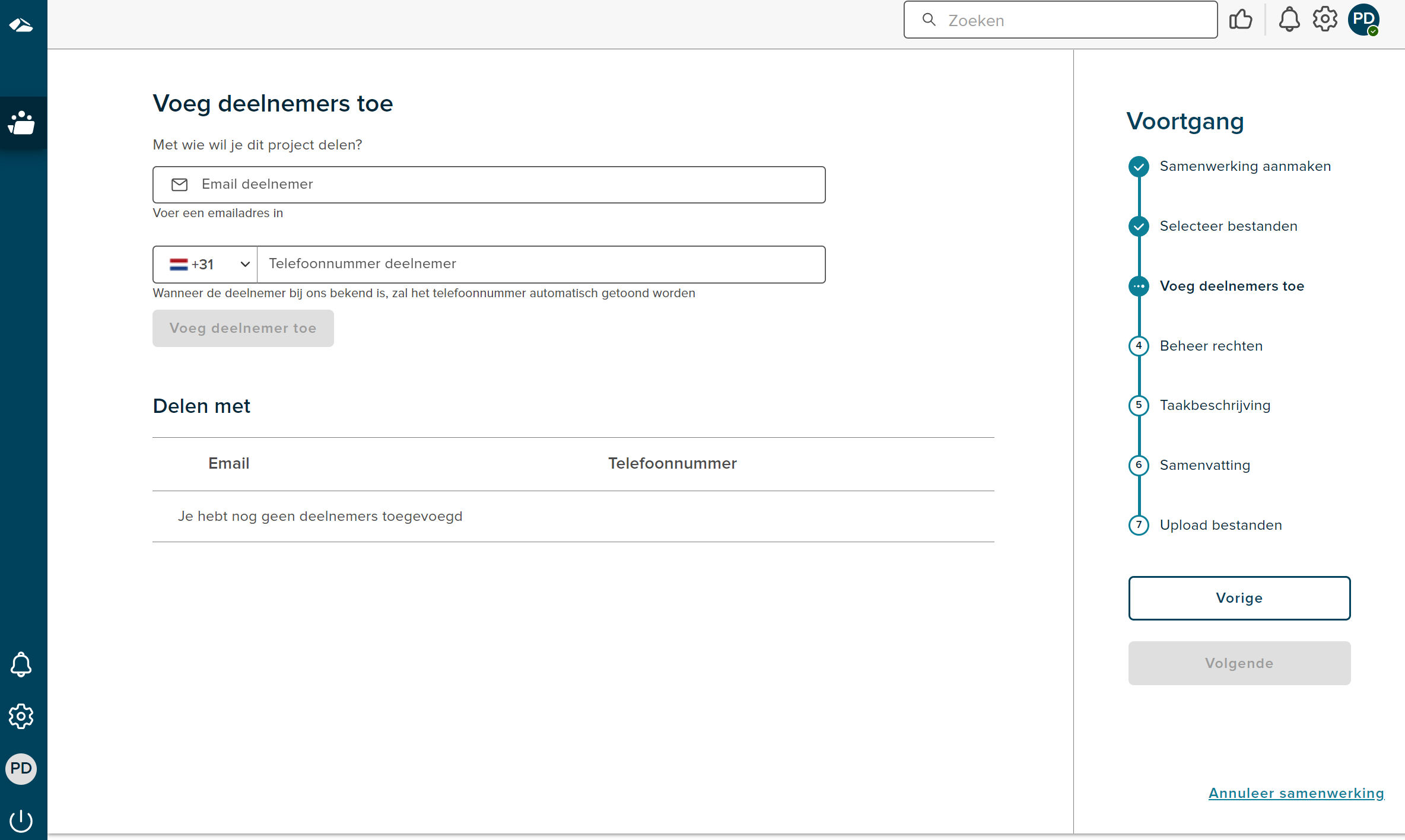Click the left sidebar power/logout icon
Screen dimensions: 1405x840
[22, 821]
